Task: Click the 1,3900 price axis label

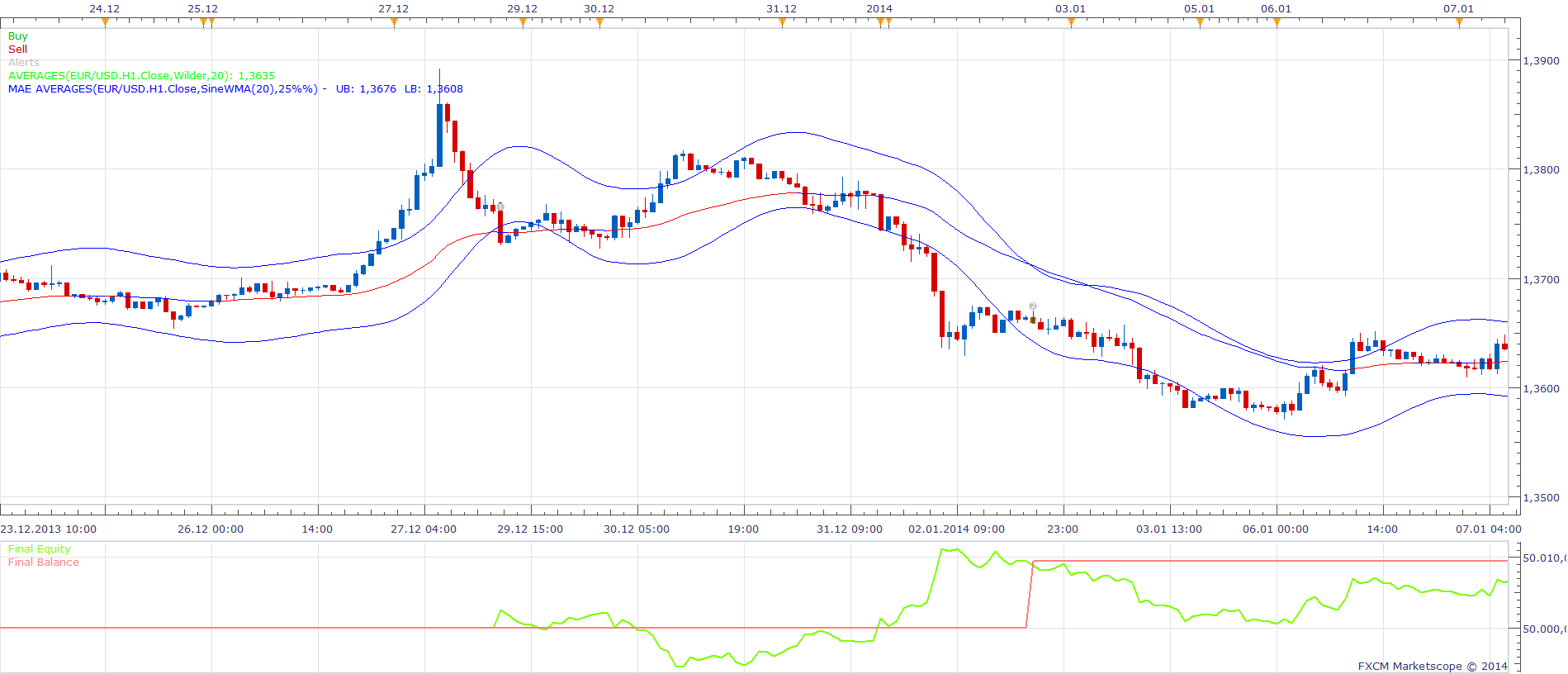Action: point(1541,61)
